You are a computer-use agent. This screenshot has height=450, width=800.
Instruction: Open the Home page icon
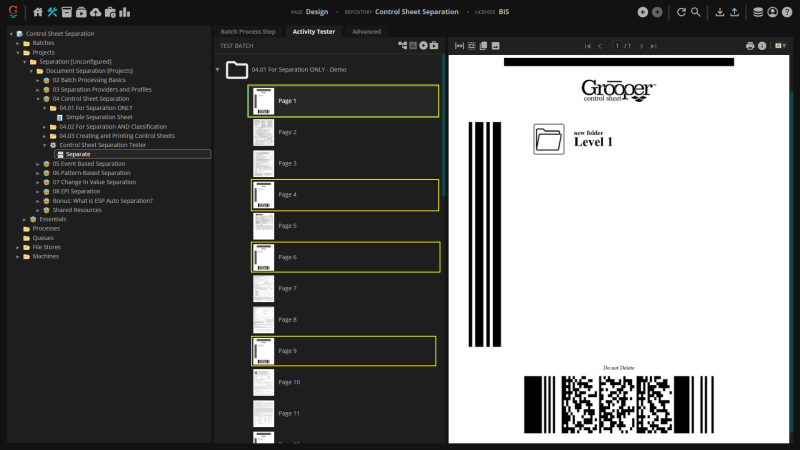click(38, 12)
